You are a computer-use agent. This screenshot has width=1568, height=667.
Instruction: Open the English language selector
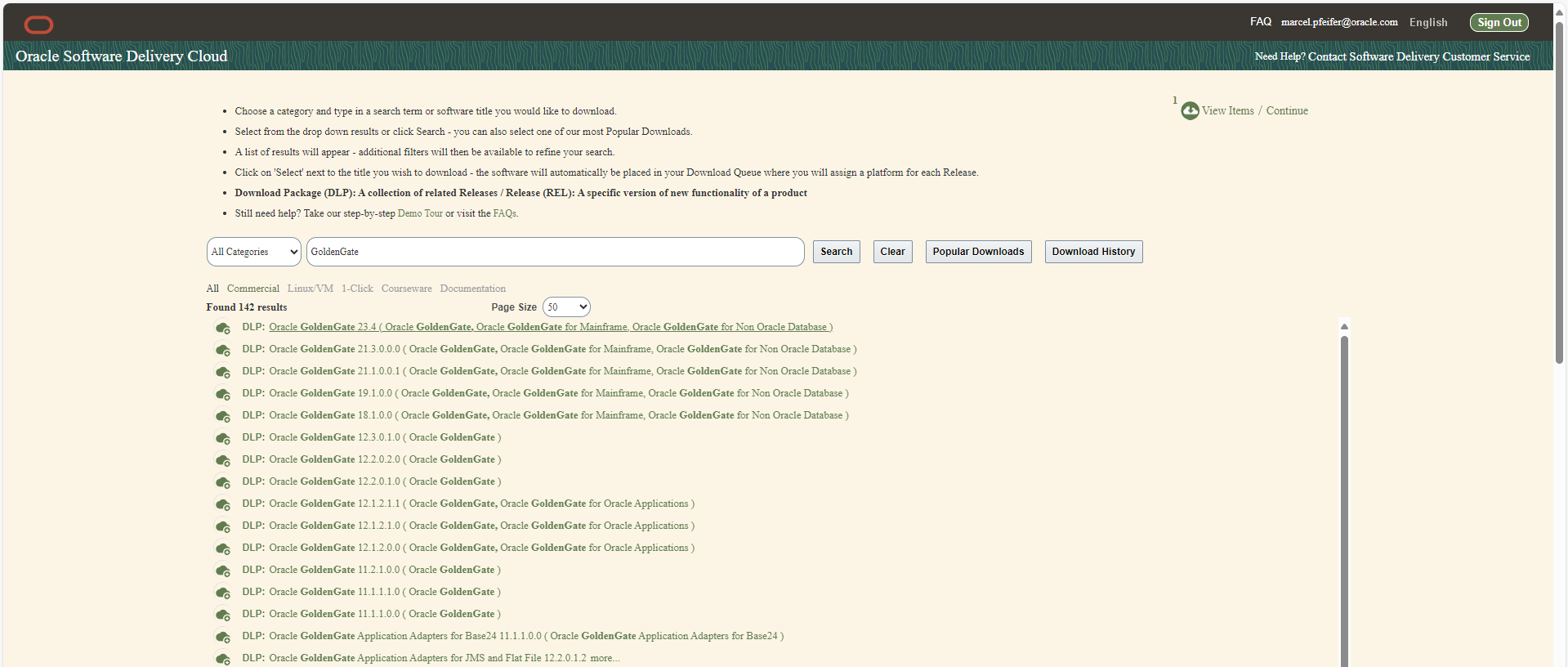(x=1428, y=23)
